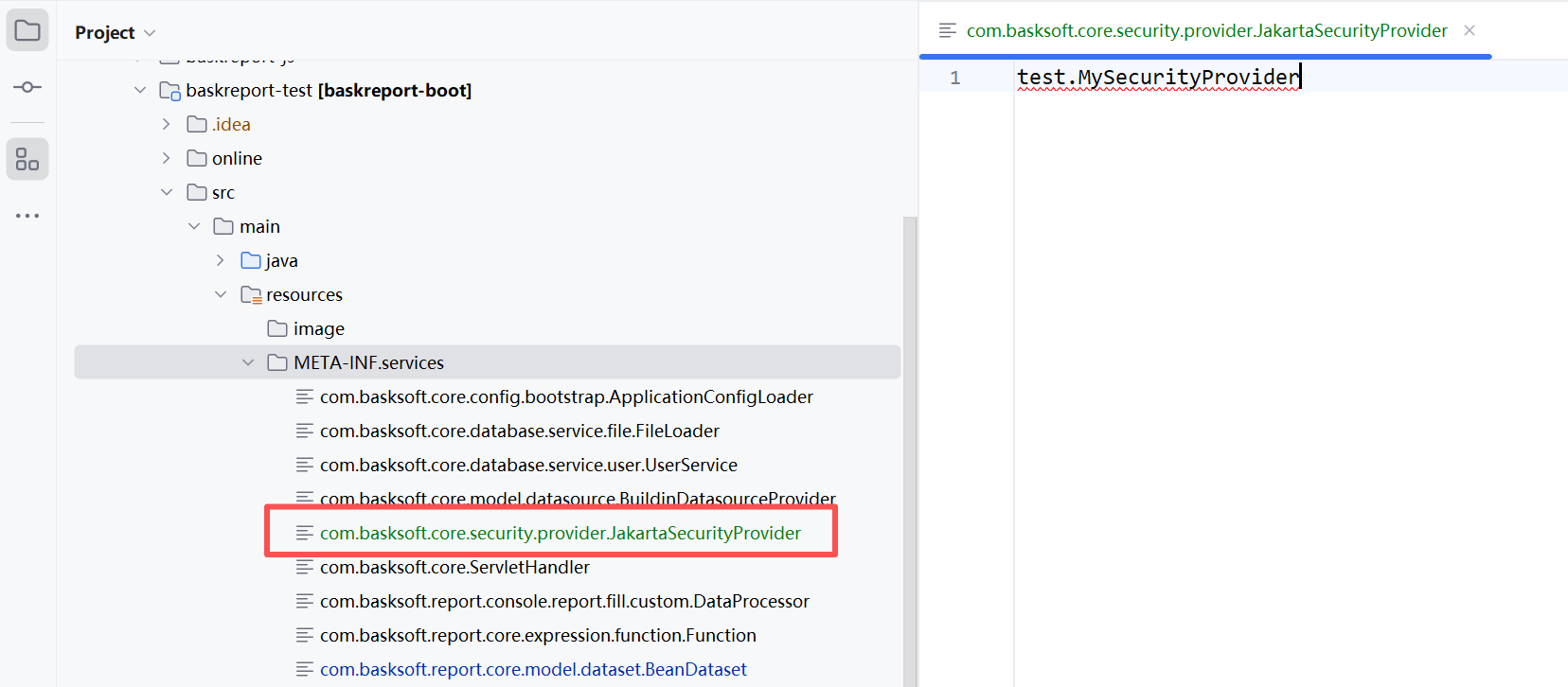
Task: Select the JakartaSecurityProvider editor tab
Action: (1205, 30)
